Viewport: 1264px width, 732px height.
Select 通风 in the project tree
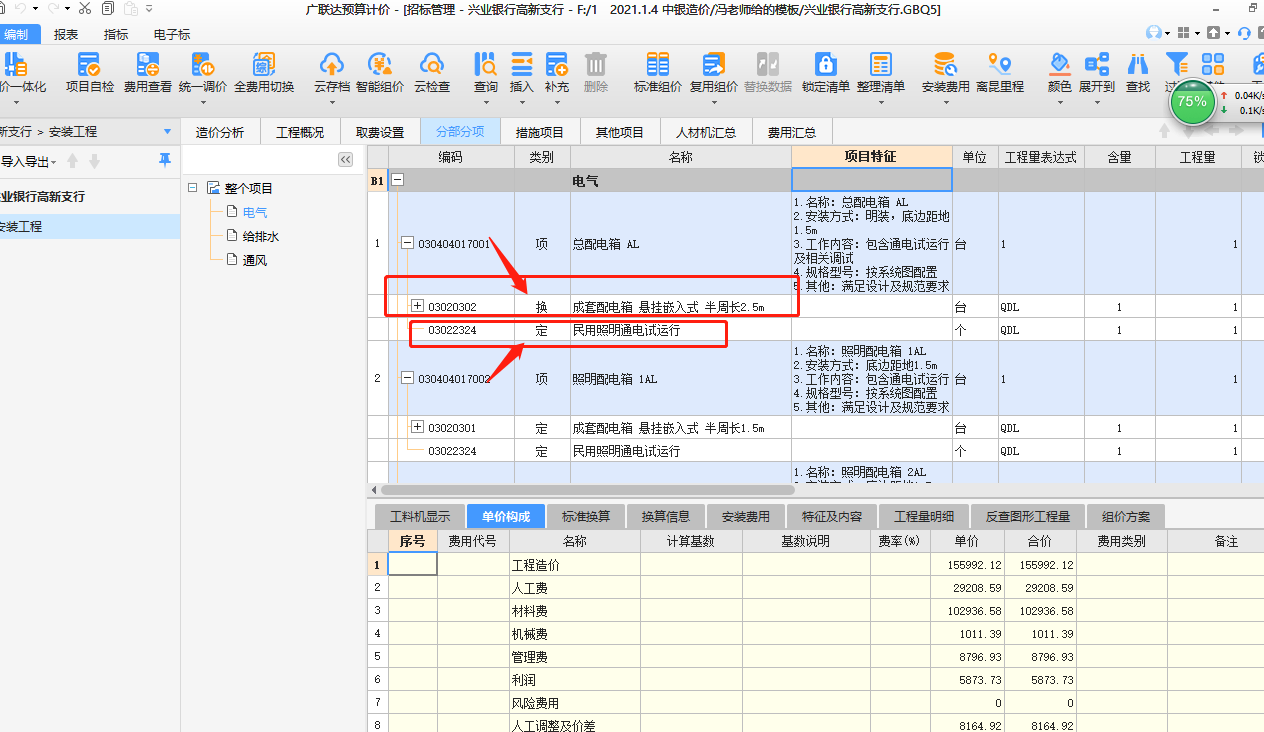(255, 260)
